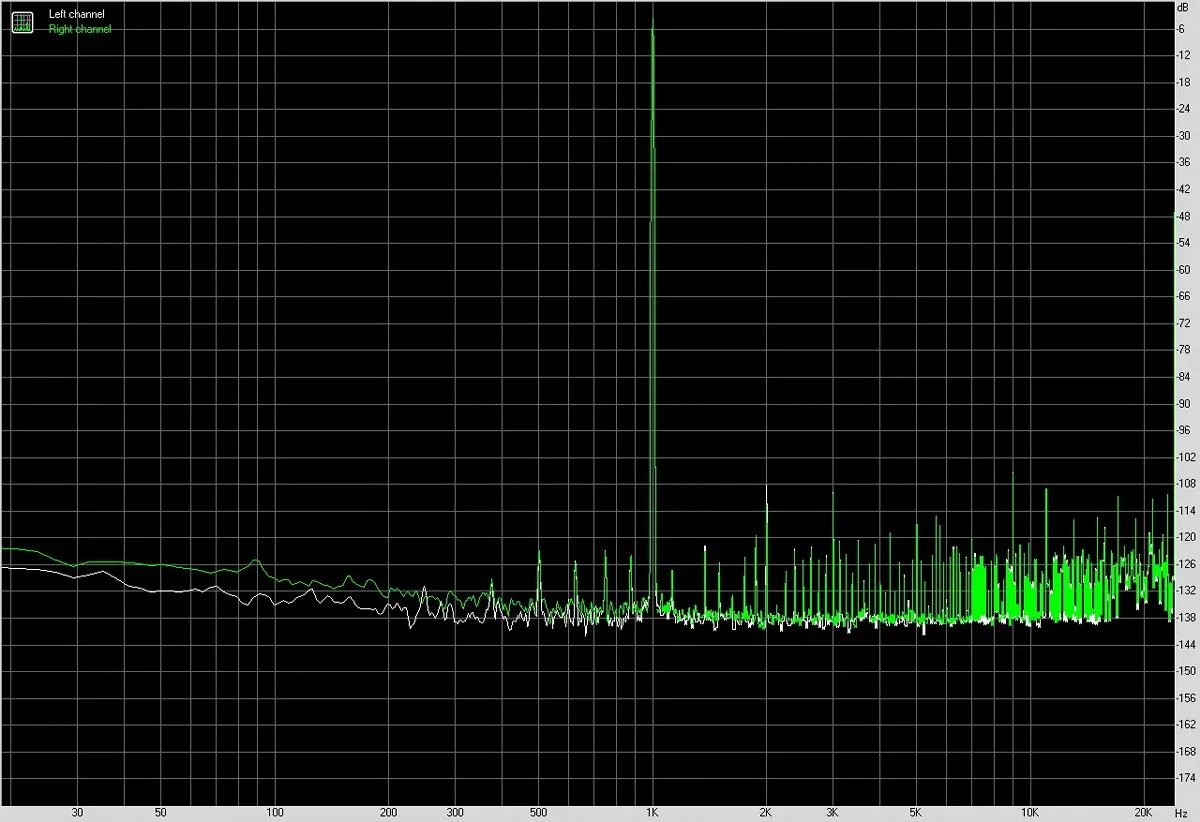
Task: Click the Hz axis unit label
Action: click(1182, 814)
